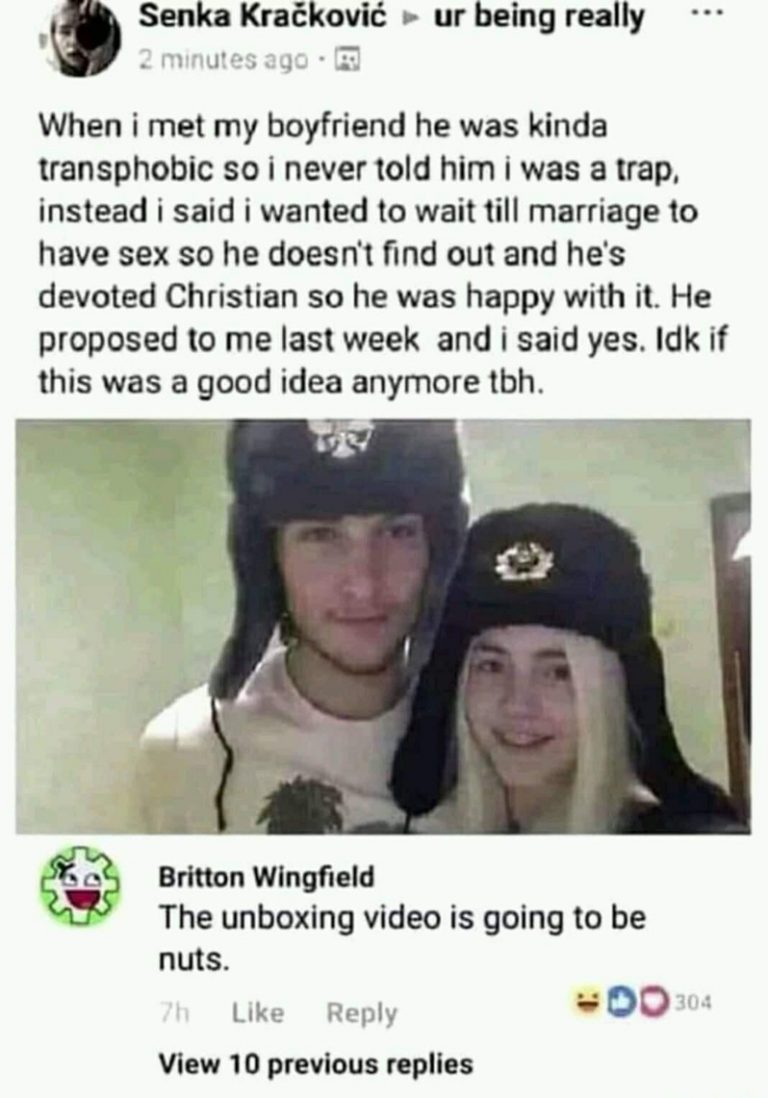
Task: Click the comment text about unboxing video
Action: (x=402, y=938)
